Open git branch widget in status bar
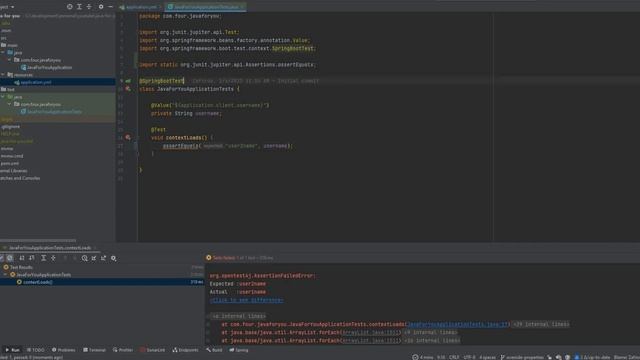The width and height of the screenshot is (640, 360). click(x=522, y=357)
